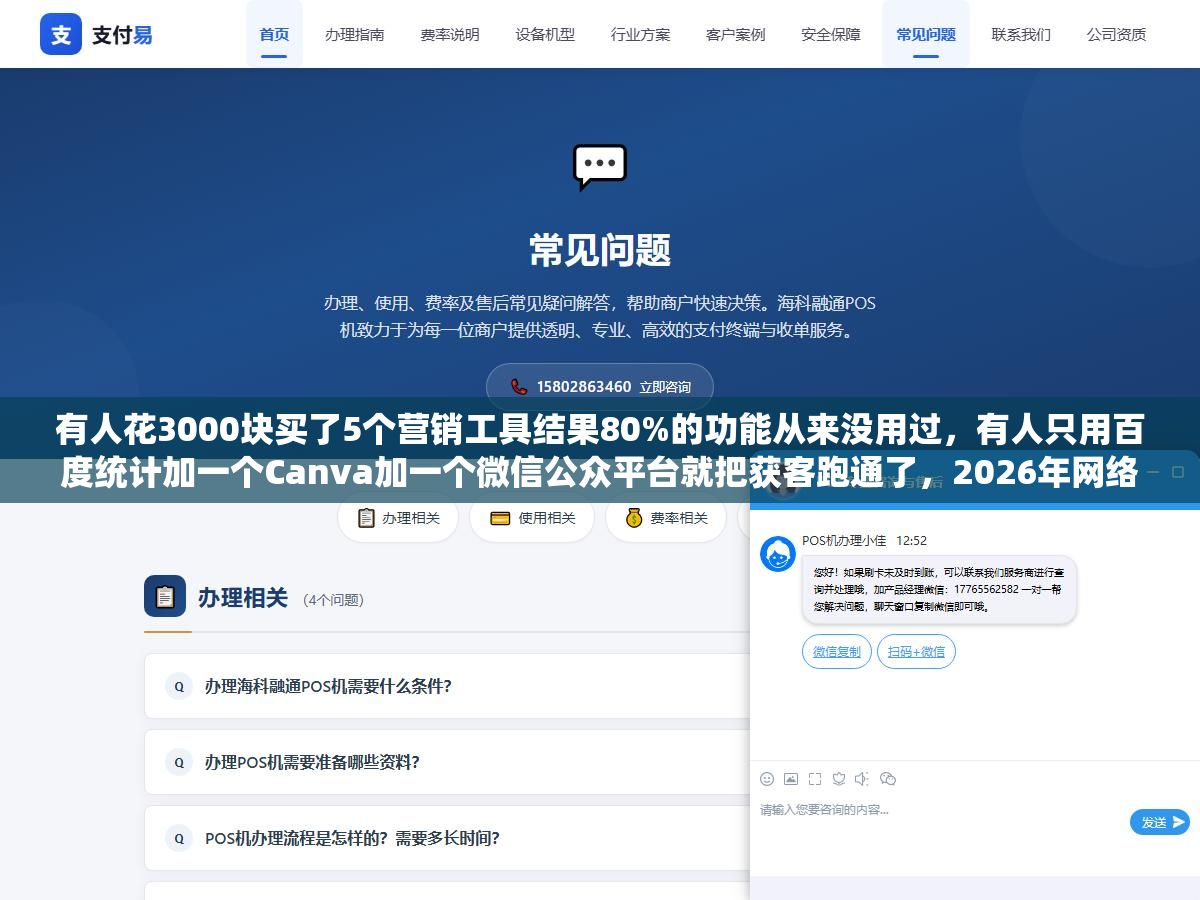Select 常见问题 navigation item

pyautogui.click(x=926, y=34)
